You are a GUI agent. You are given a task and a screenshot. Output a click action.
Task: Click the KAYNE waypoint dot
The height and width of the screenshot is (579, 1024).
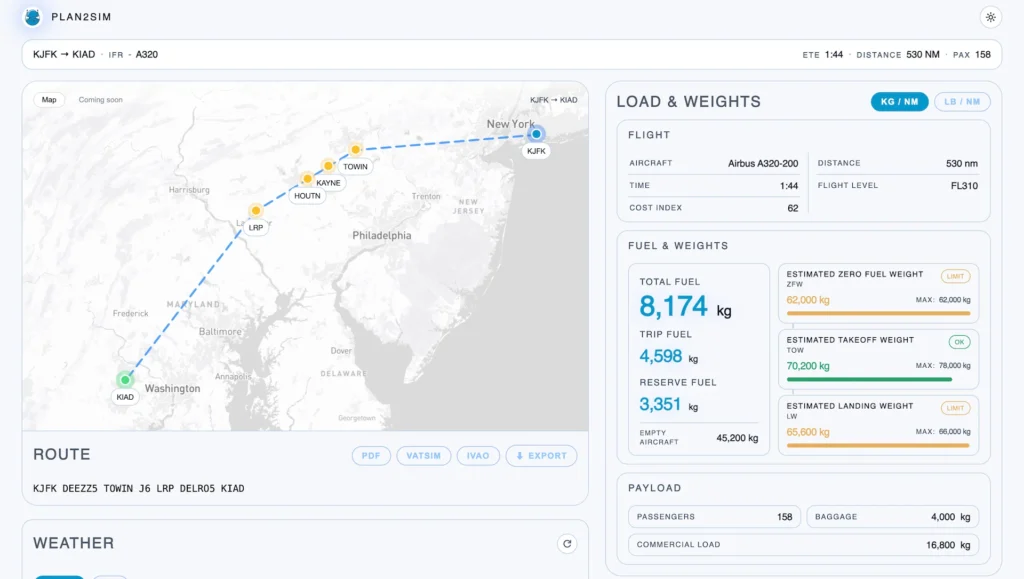click(x=328, y=166)
